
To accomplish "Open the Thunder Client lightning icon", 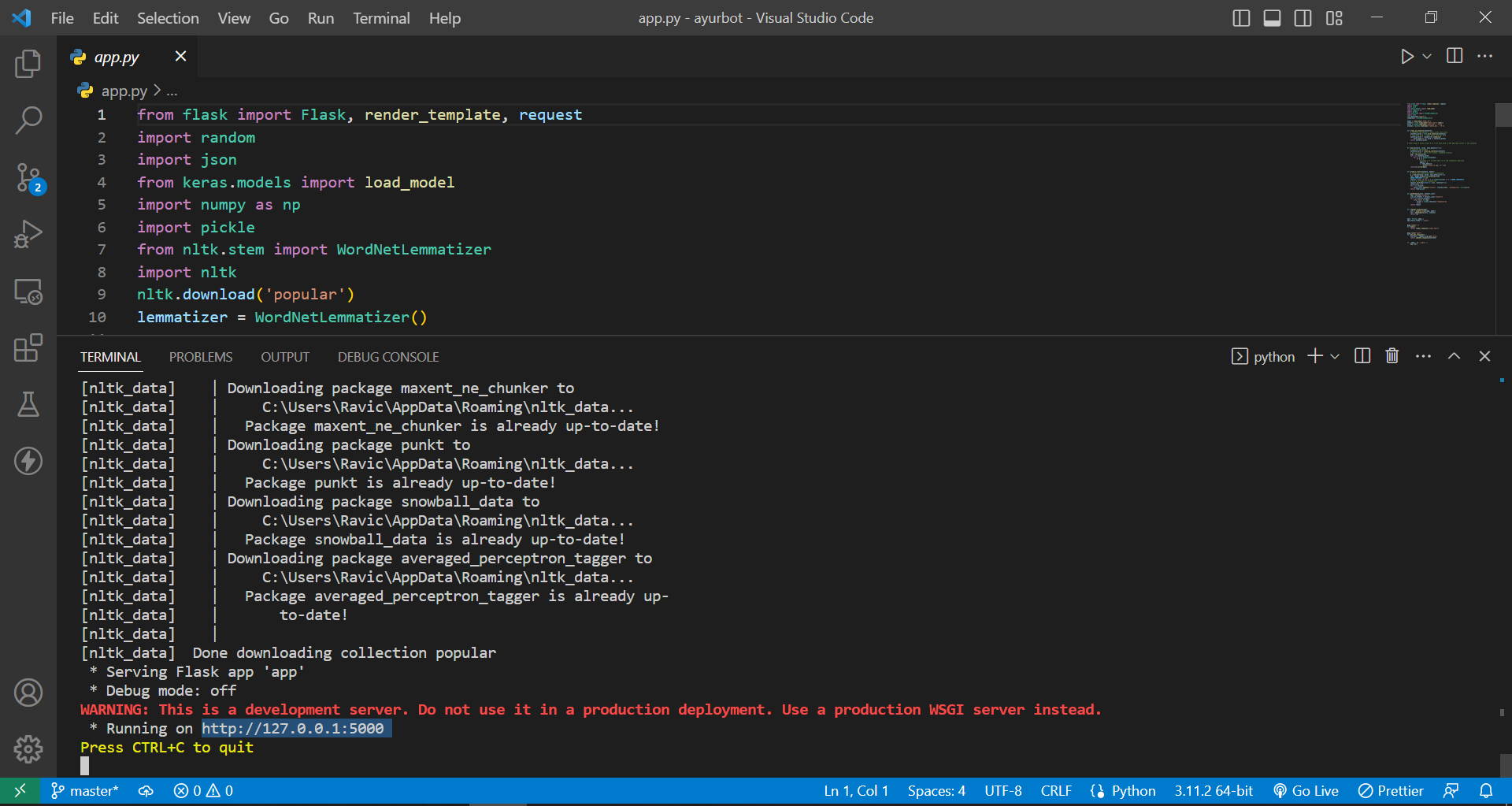I will (x=28, y=461).
